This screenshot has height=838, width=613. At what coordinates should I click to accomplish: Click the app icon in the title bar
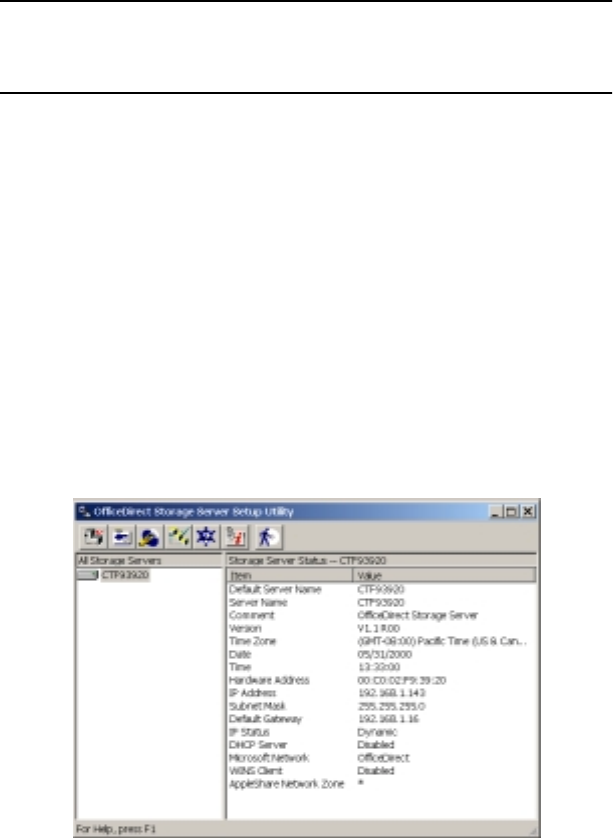click(x=84, y=511)
